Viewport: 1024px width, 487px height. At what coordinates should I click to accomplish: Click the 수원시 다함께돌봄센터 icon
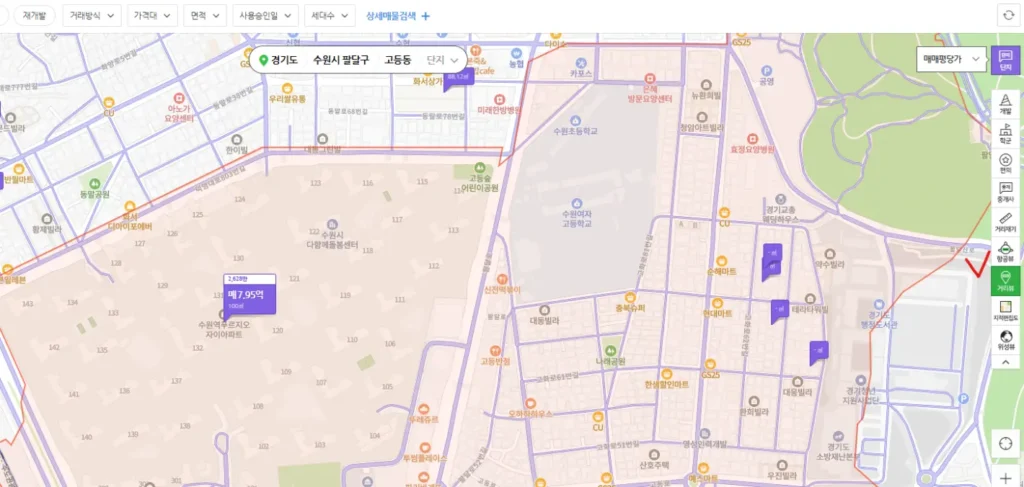coord(332,225)
